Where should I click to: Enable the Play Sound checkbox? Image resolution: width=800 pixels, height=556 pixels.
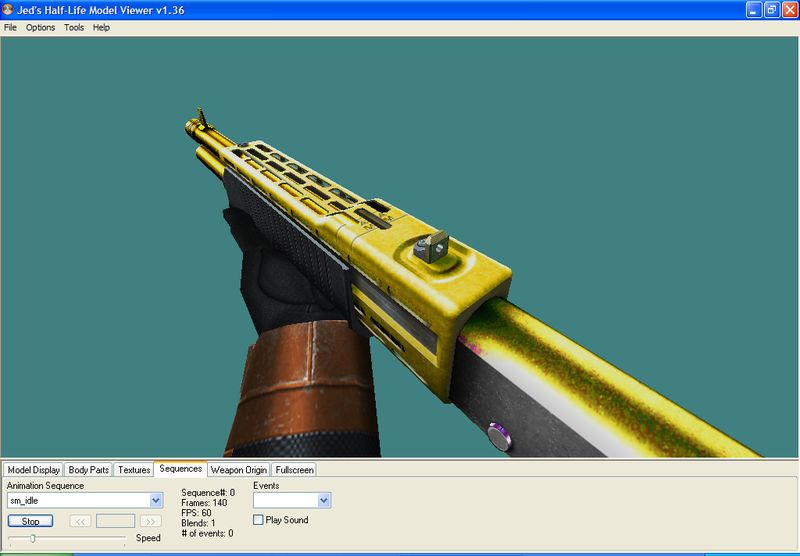[x=258, y=520]
